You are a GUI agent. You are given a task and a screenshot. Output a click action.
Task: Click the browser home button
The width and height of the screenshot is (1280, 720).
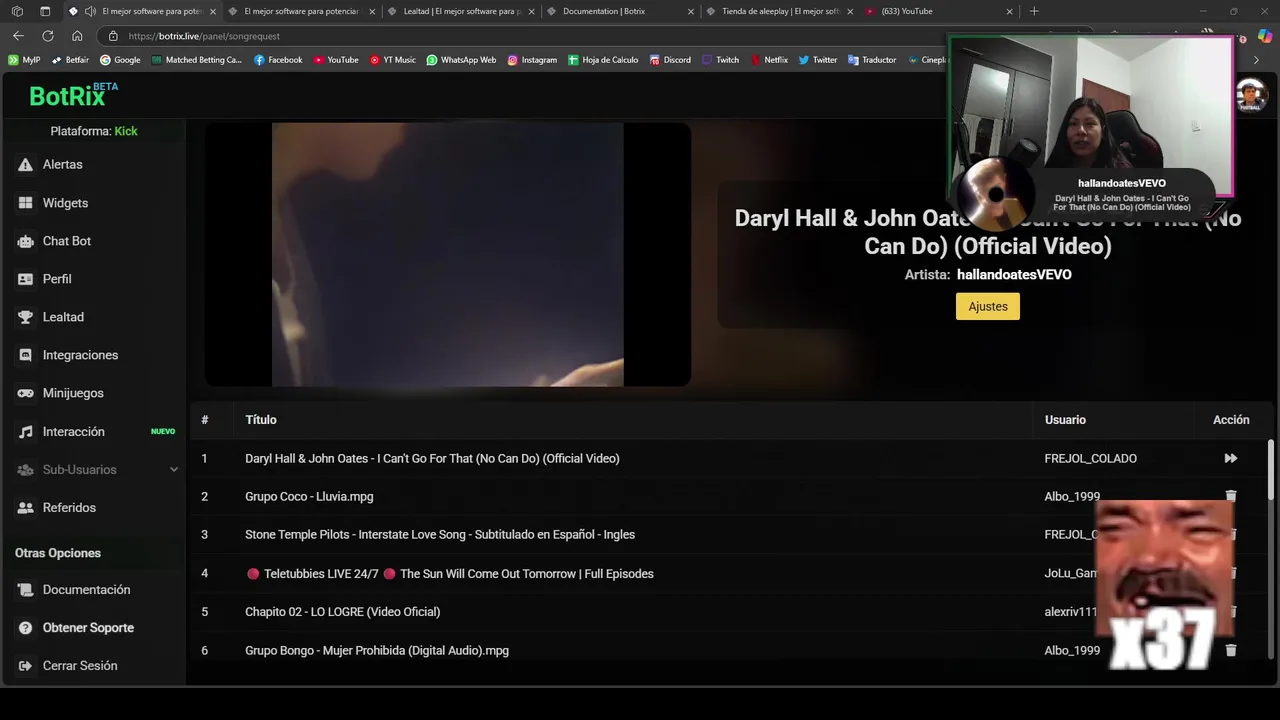[77, 35]
